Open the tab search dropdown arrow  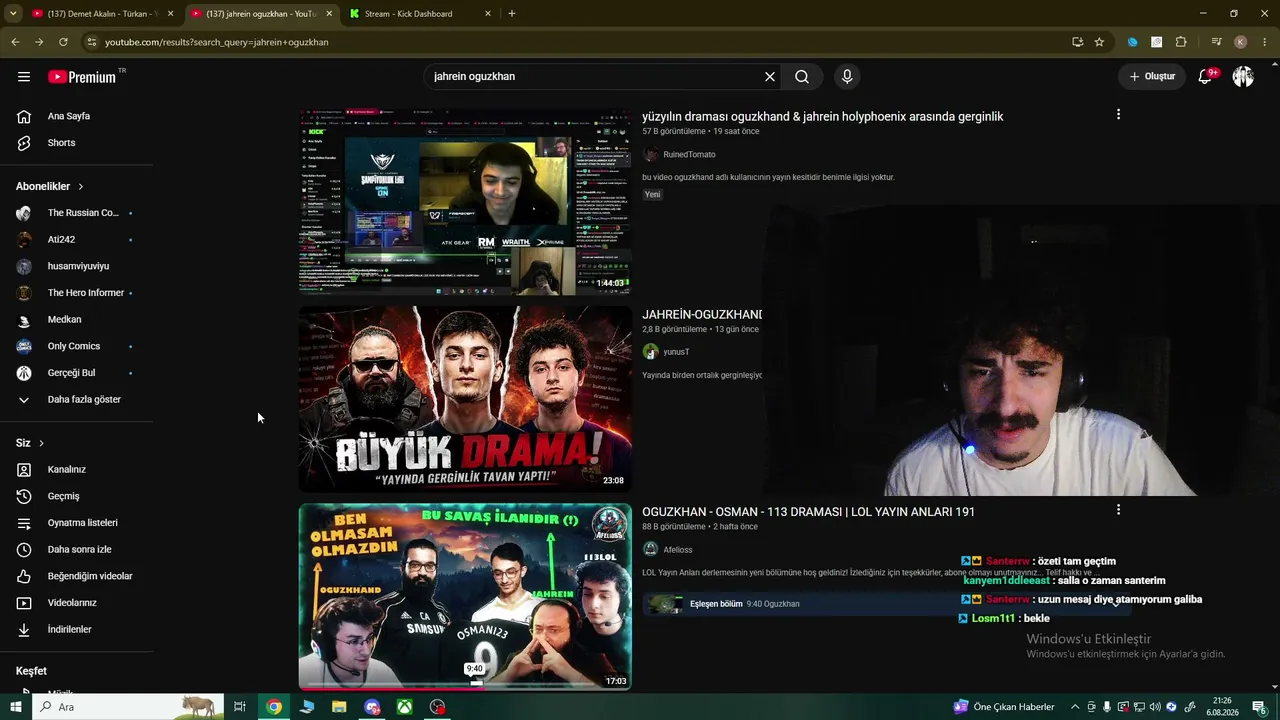[x=13, y=14]
